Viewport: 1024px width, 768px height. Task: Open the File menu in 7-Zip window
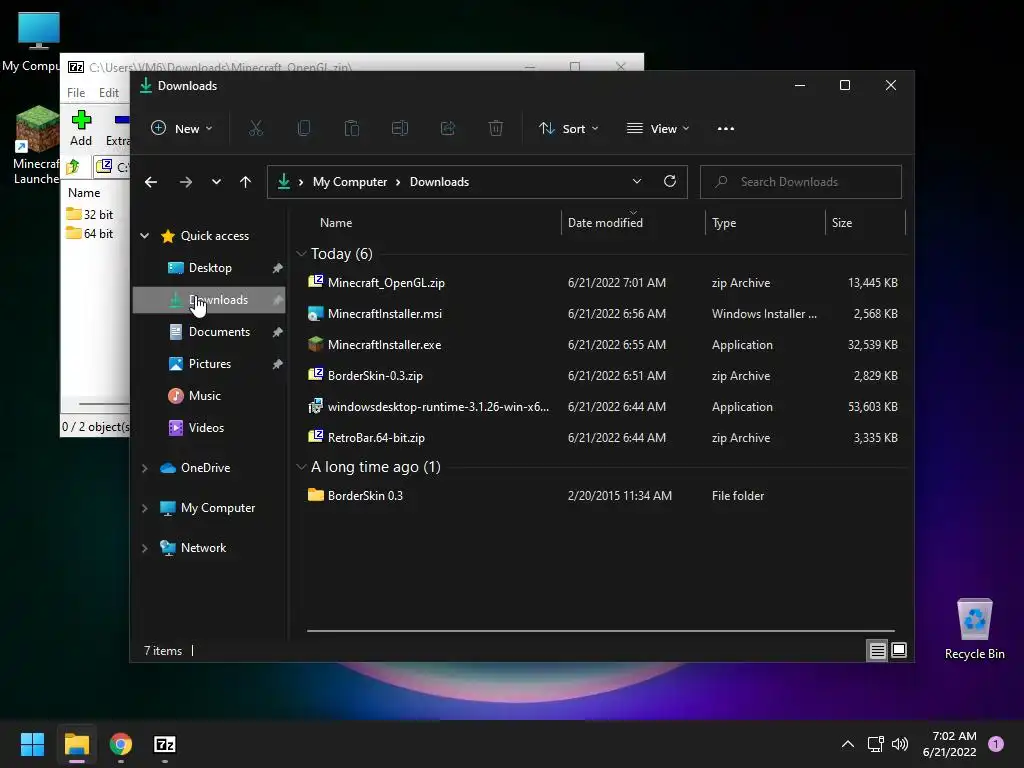76,93
